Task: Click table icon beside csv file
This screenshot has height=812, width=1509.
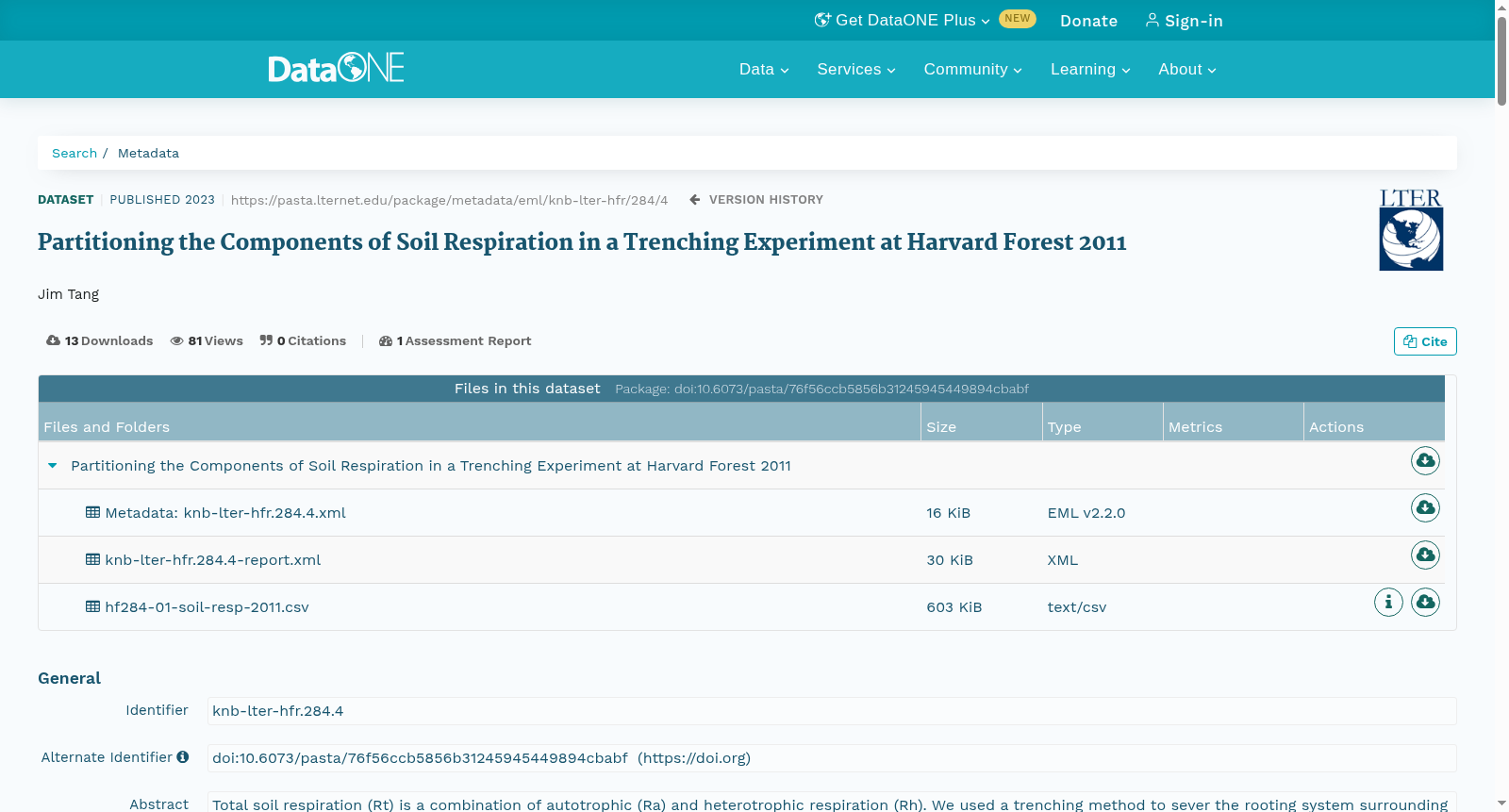Action: (92, 606)
